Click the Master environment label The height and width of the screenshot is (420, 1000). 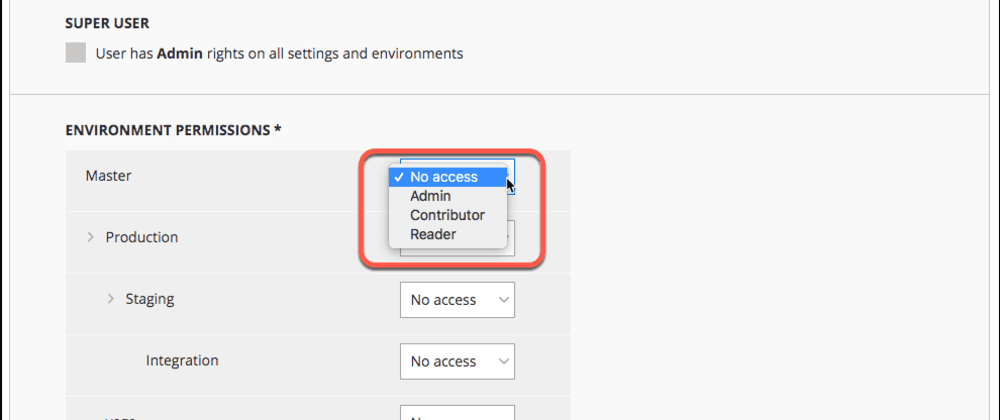click(108, 175)
